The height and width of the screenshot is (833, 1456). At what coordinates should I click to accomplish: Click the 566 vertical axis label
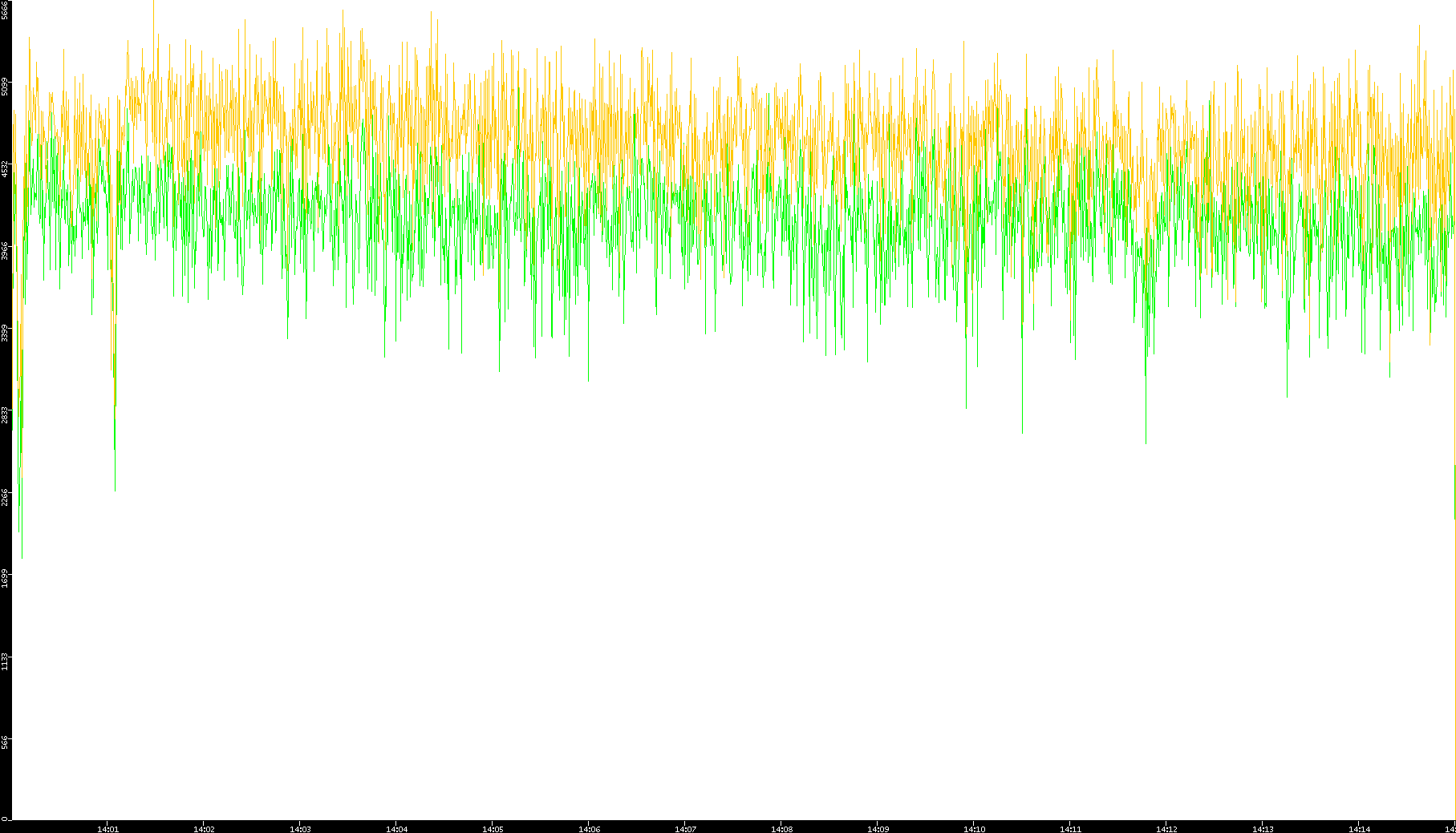coord(6,743)
